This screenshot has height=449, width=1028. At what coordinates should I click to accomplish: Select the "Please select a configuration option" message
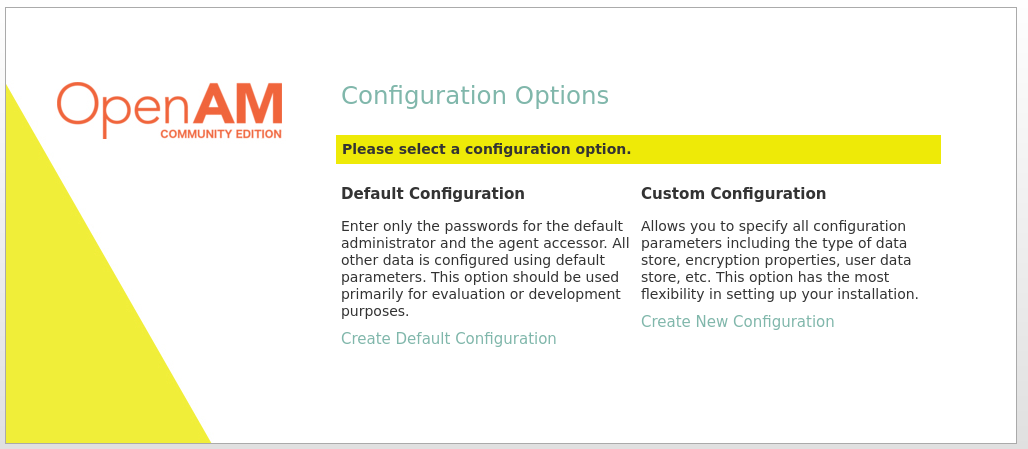click(486, 150)
